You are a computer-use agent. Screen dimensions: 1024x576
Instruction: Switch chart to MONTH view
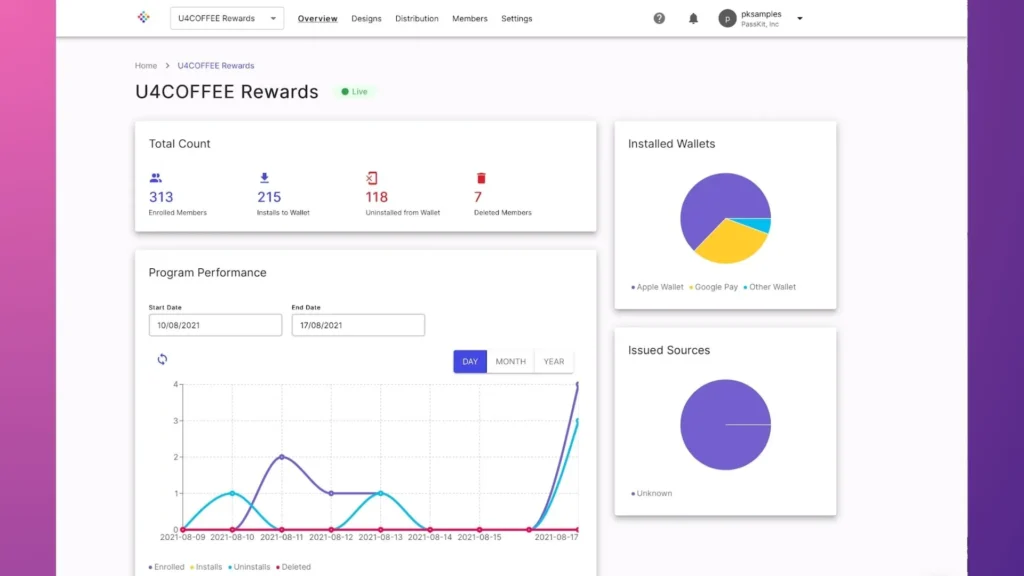(511, 361)
